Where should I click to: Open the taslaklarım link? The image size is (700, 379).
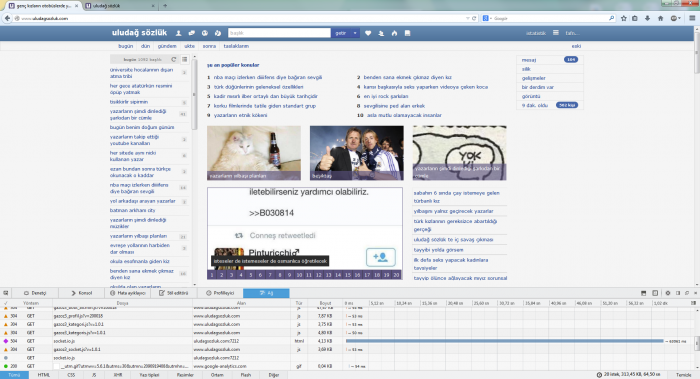[x=236, y=46]
